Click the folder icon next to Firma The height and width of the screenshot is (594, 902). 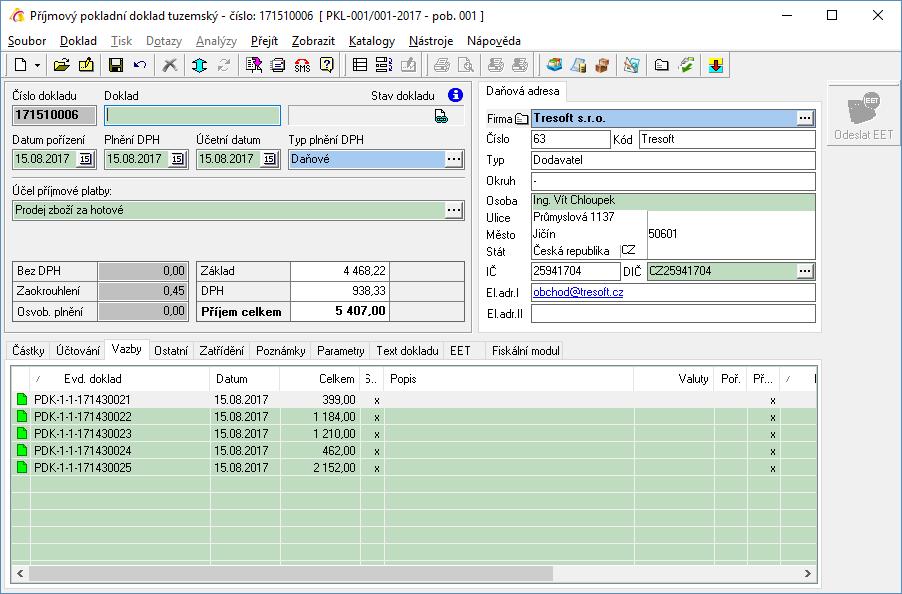click(x=522, y=119)
